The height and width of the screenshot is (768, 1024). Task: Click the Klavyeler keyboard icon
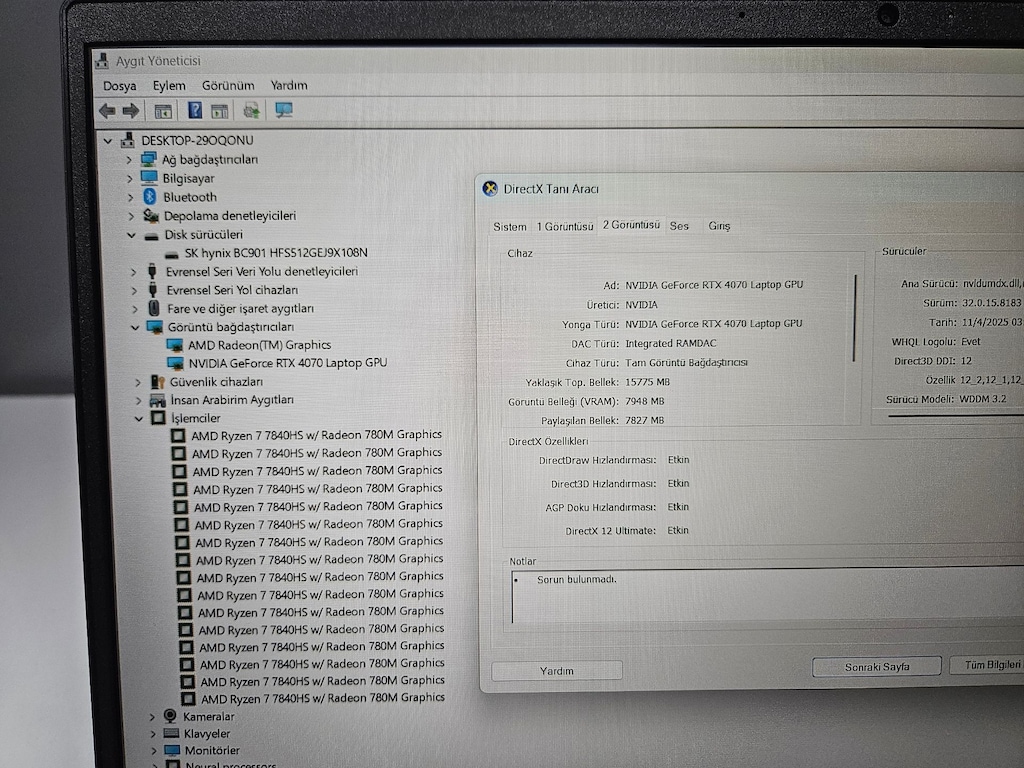click(171, 733)
